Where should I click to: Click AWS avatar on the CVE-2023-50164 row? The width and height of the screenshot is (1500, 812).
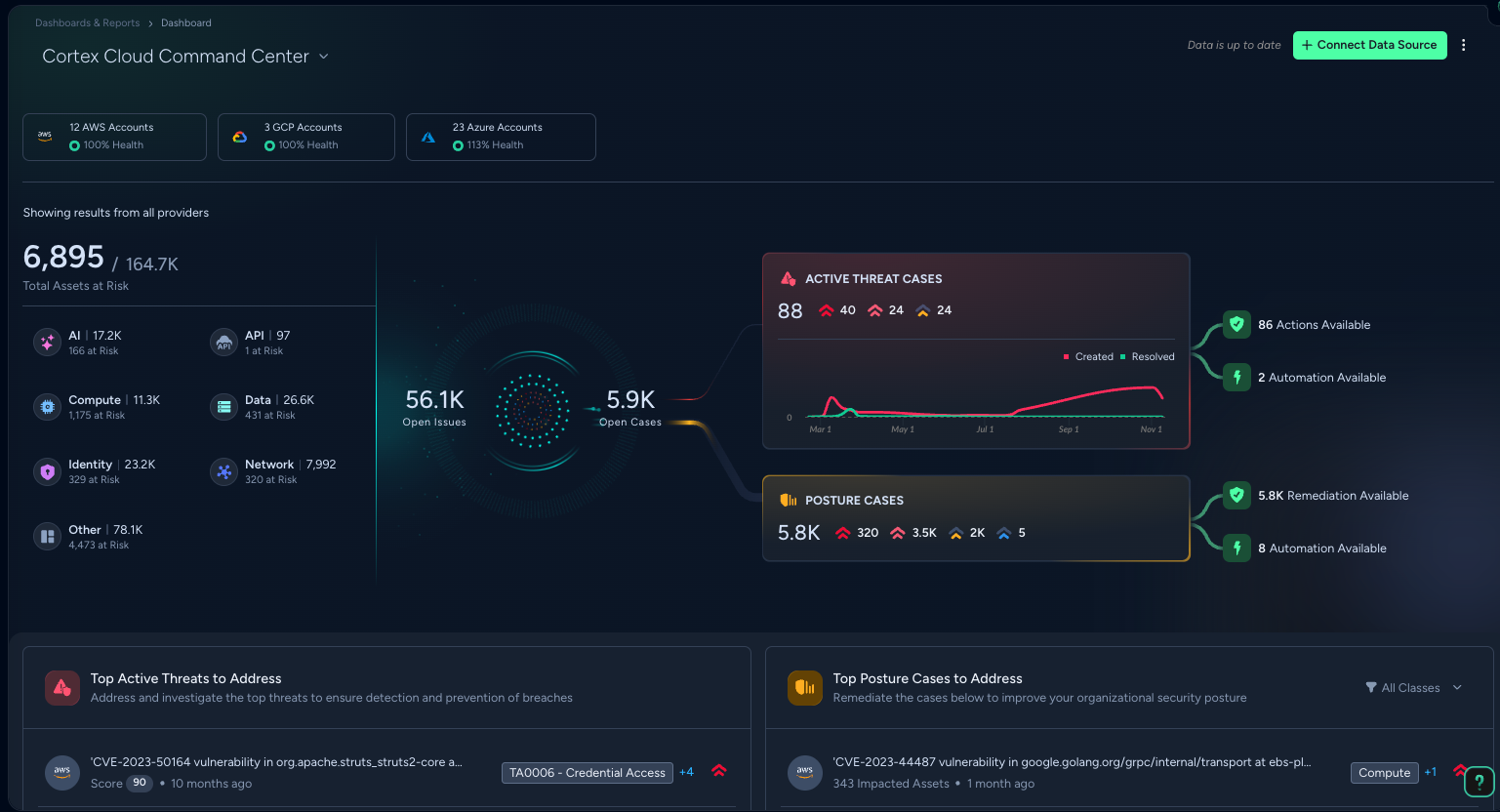(62, 772)
